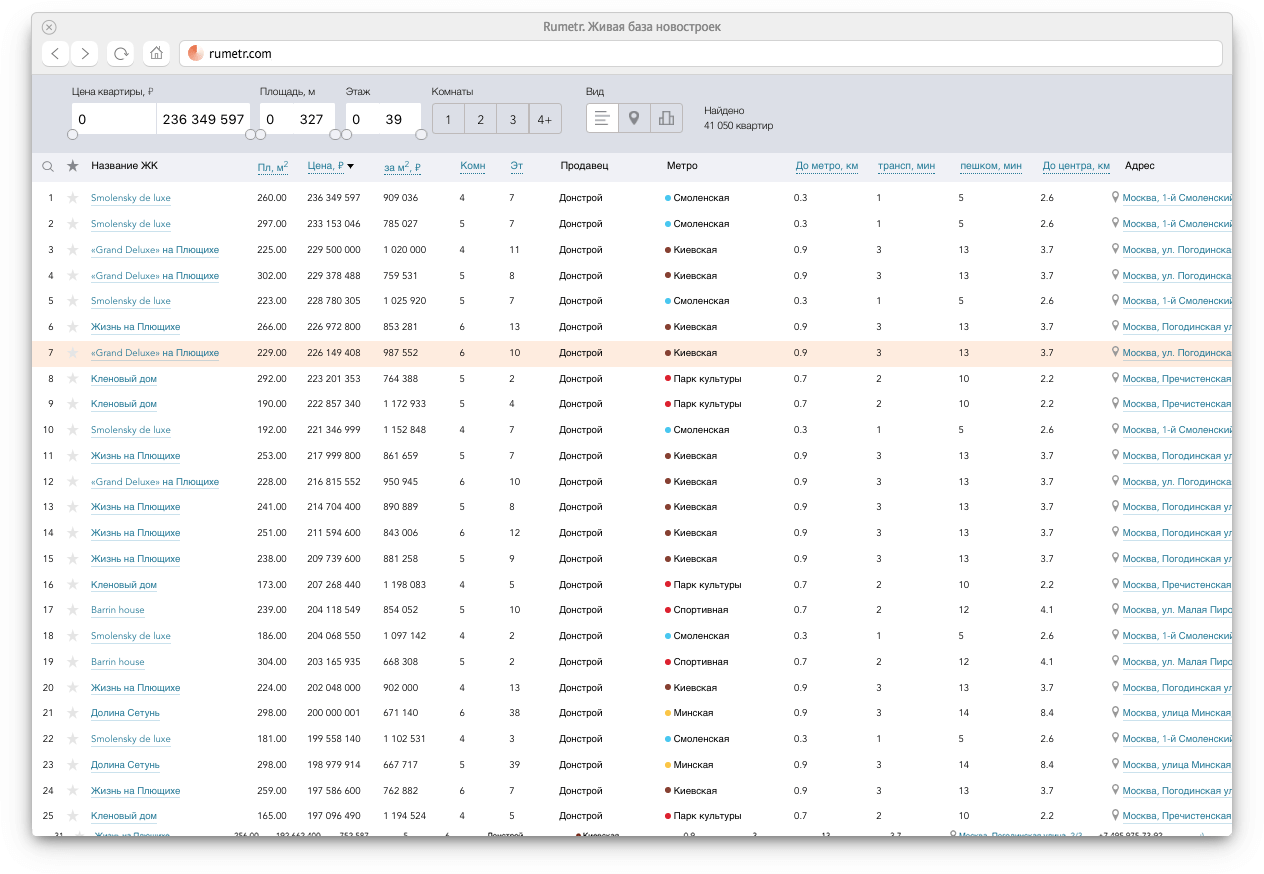Sort listings by Комн column header

(x=472, y=166)
